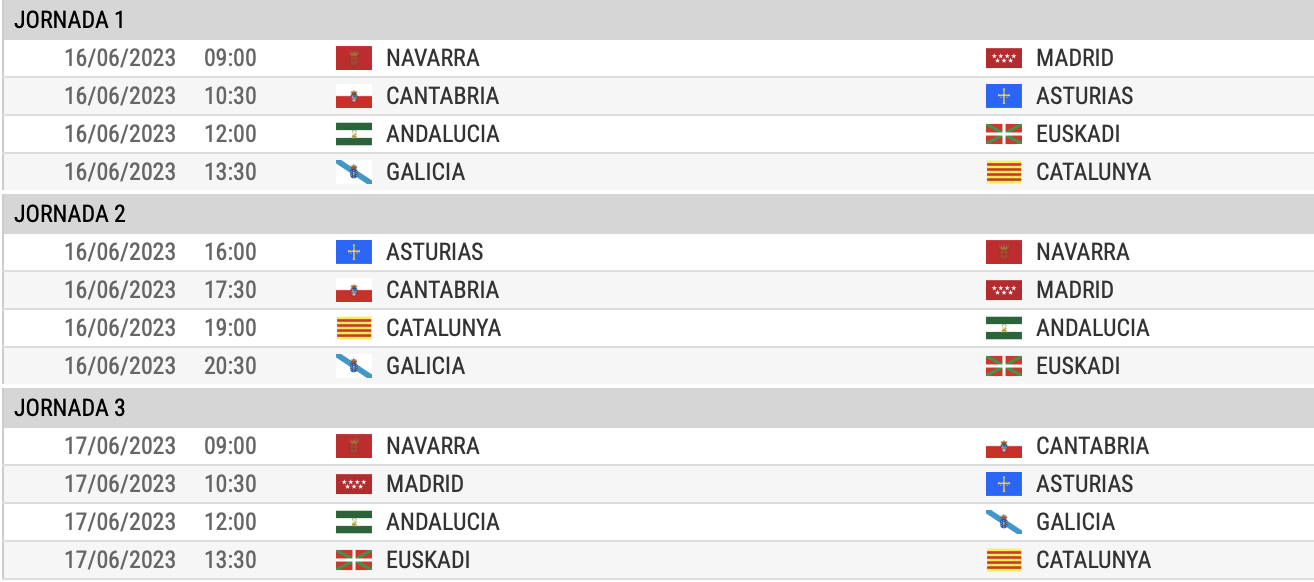Open ANDALUCIA home team in Jornada 1
The image size is (1314, 582).
(x=443, y=134)
